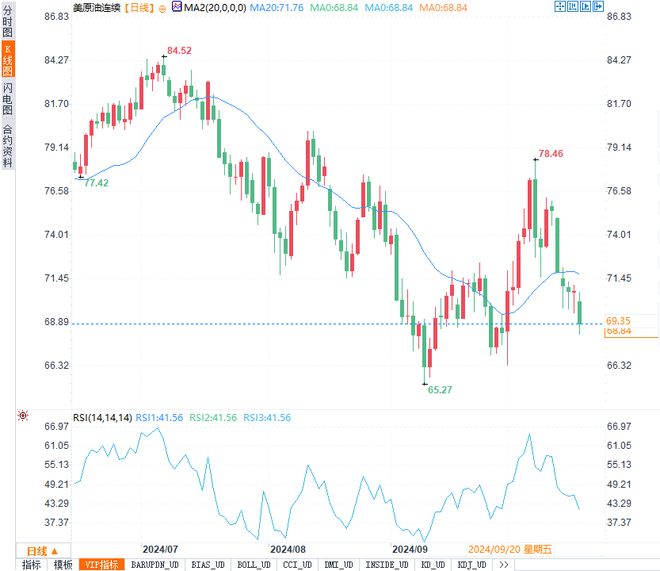Click the second chart toolbar icon at top right

[x=572, y=6]
